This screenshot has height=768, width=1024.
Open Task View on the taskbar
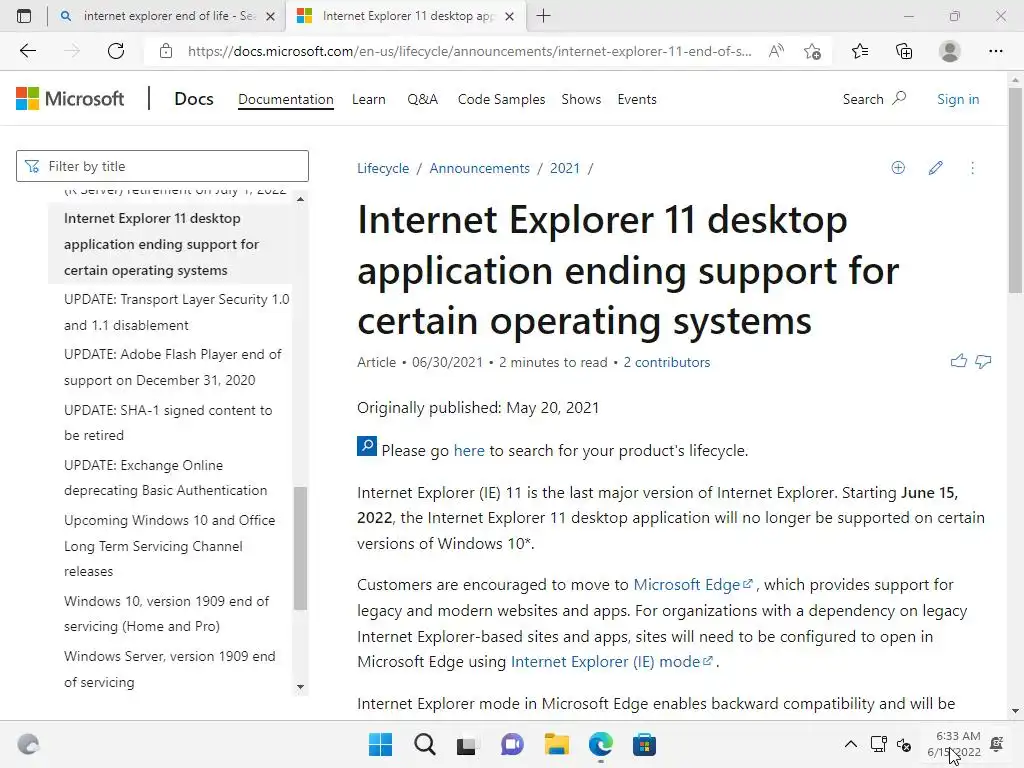pyautogui.click(x=467, y=745)
